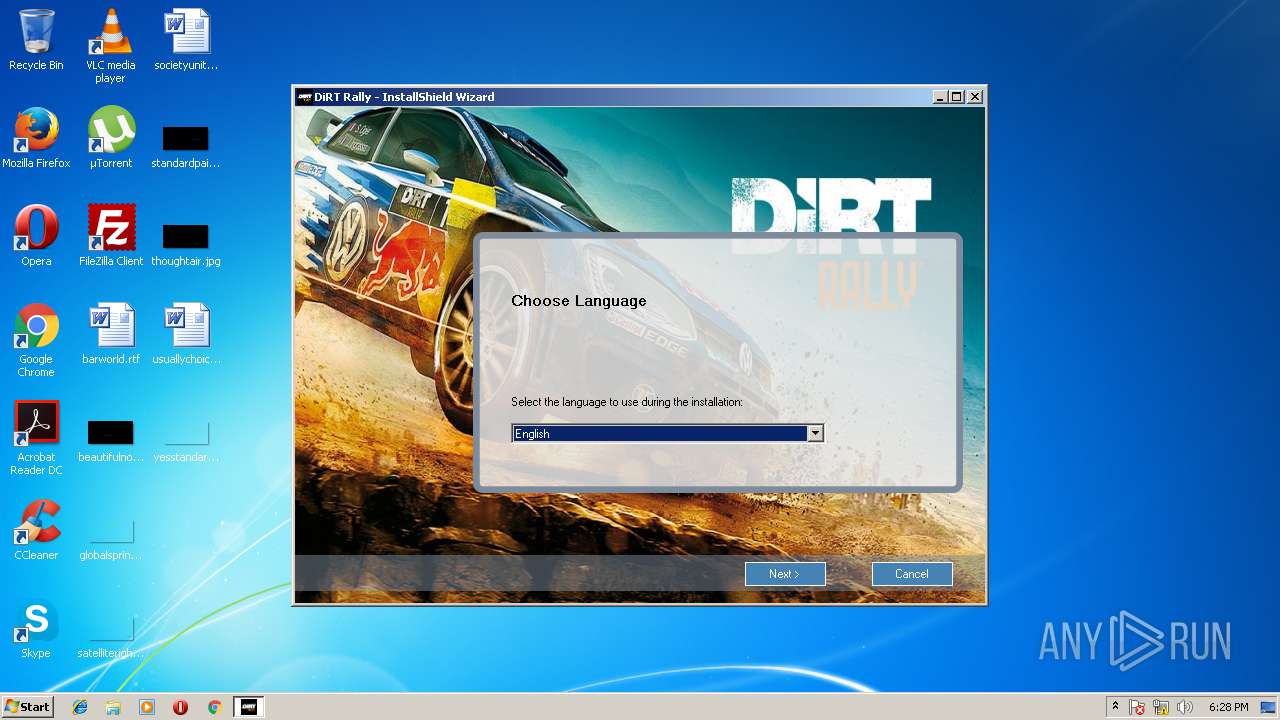Select the English language combo box field
Screen dimensions: 1280x720
[667, 433]
